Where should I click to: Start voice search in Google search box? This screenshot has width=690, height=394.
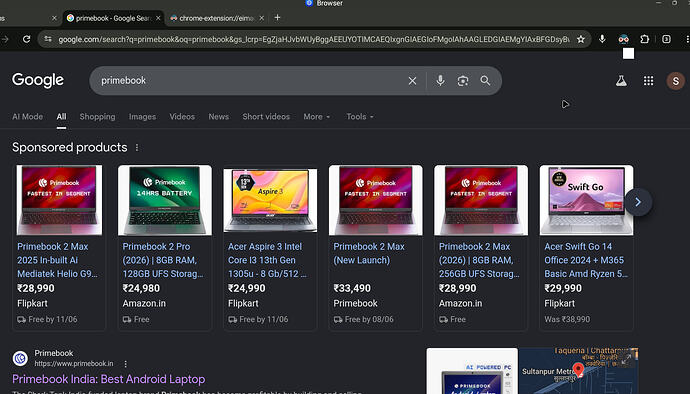click(x=440, y=81)
